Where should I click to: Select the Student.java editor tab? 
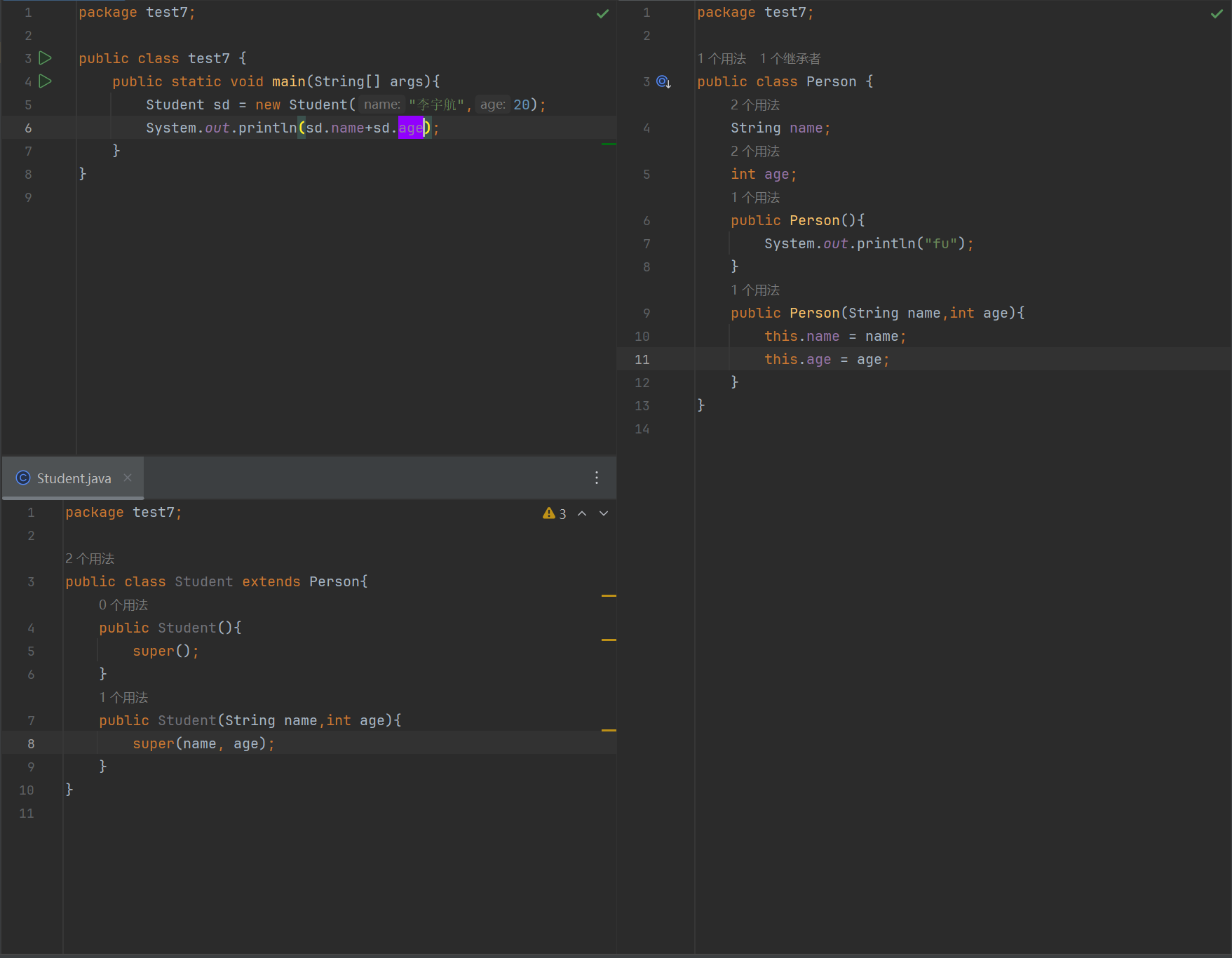click(x=73, y=478)
